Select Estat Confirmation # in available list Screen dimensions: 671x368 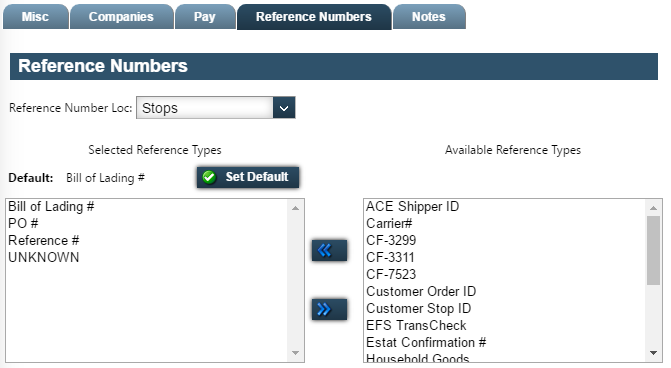point(426,343)
